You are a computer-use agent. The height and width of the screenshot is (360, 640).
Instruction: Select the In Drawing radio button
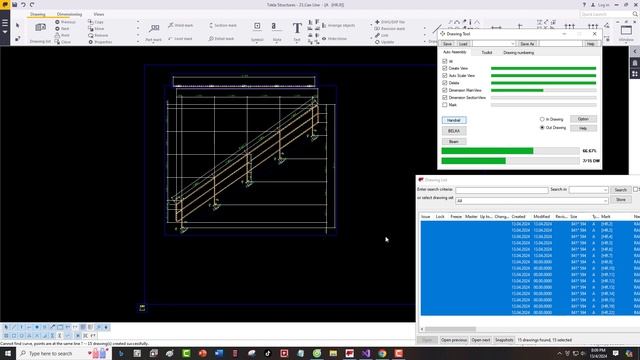542,119
